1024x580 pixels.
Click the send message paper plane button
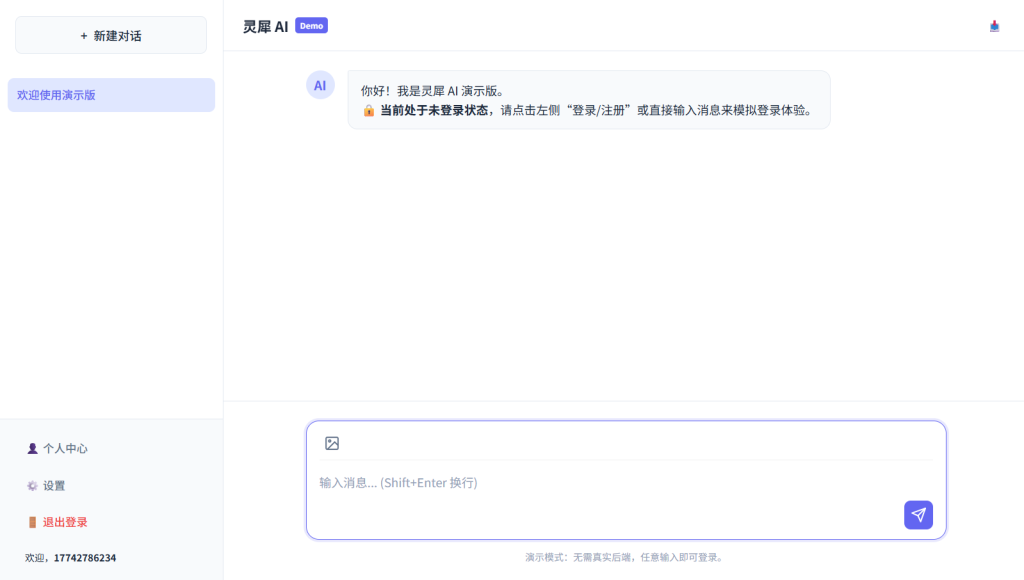click(918, 515)
